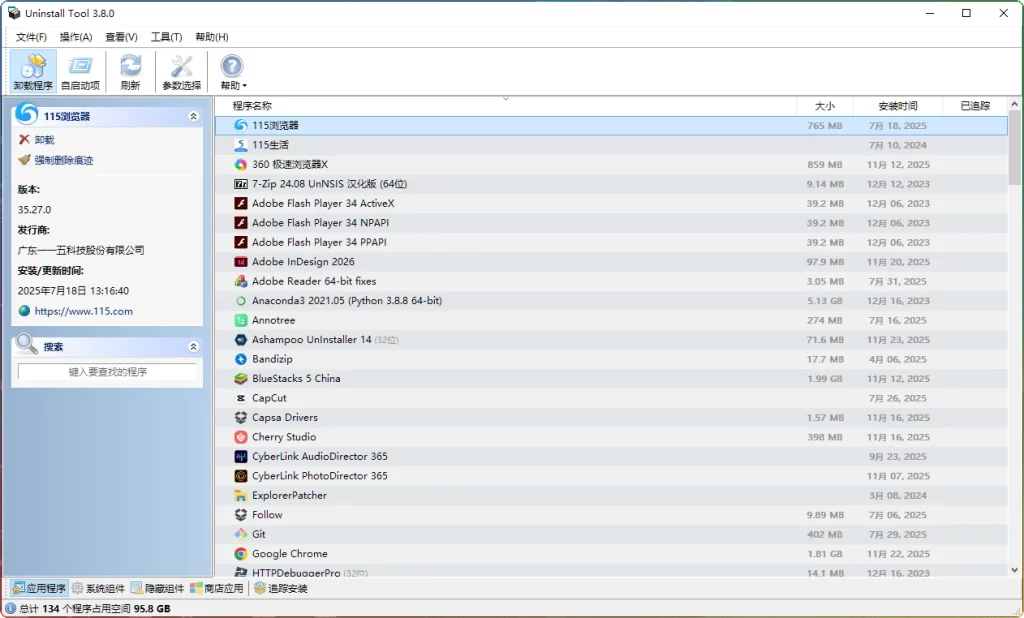Open the 工具 menu
The height and width of the screenshot is (618, 1024).
[x=165, y=36]
